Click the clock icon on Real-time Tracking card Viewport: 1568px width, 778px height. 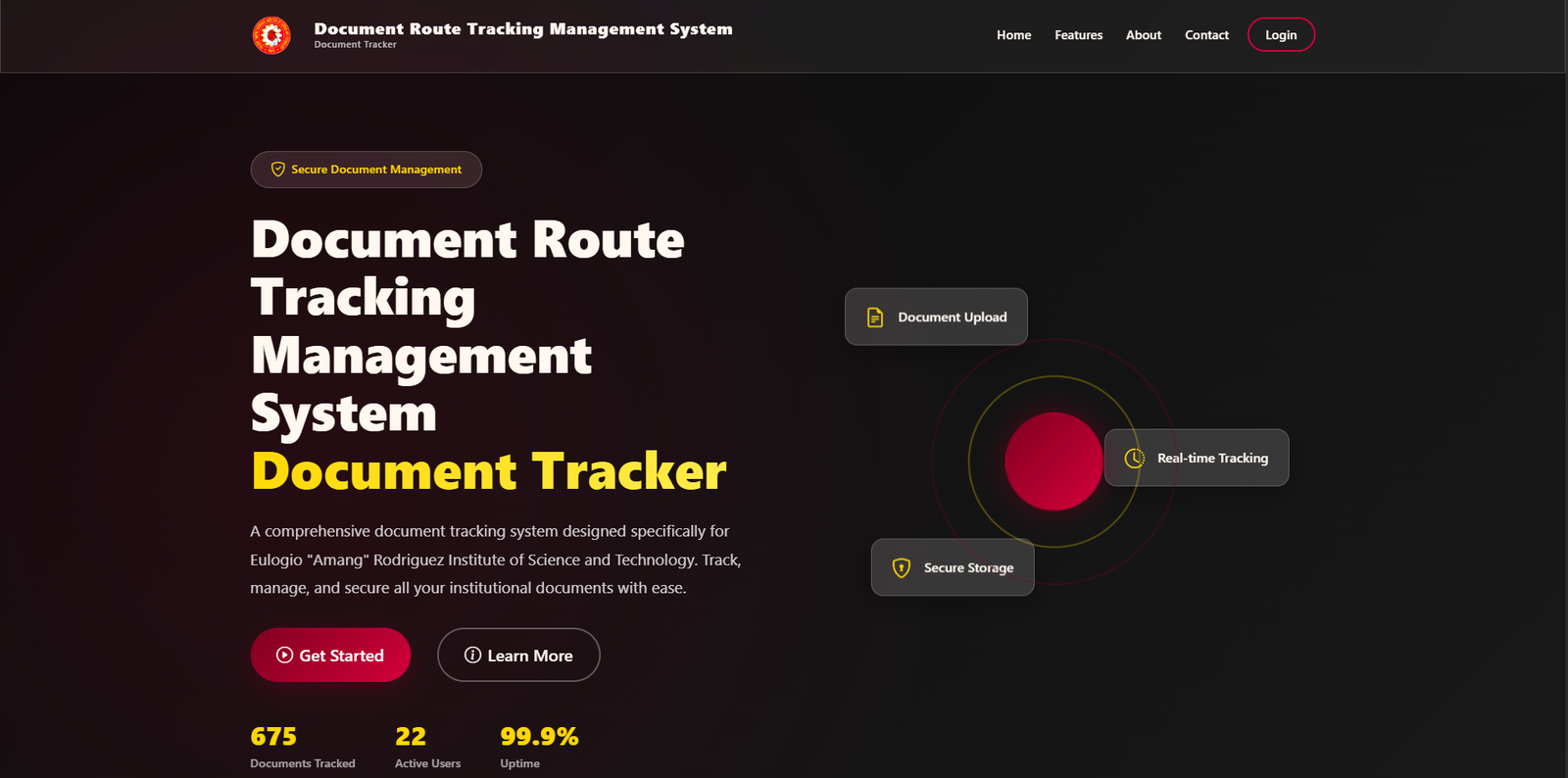tap(1135, 458)
